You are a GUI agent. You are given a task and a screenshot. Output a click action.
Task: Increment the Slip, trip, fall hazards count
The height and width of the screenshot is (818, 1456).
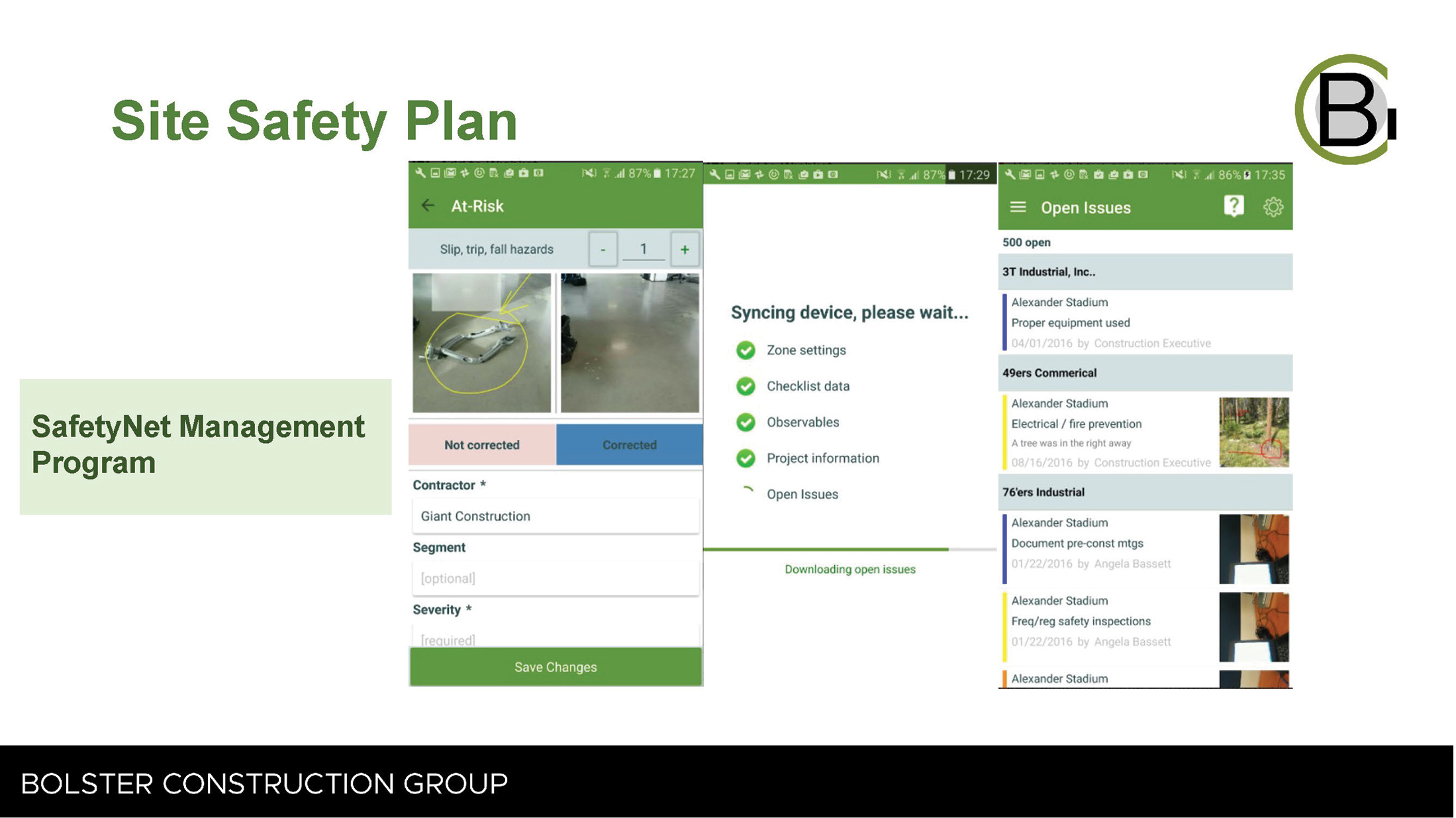click(x=685, y=249)
